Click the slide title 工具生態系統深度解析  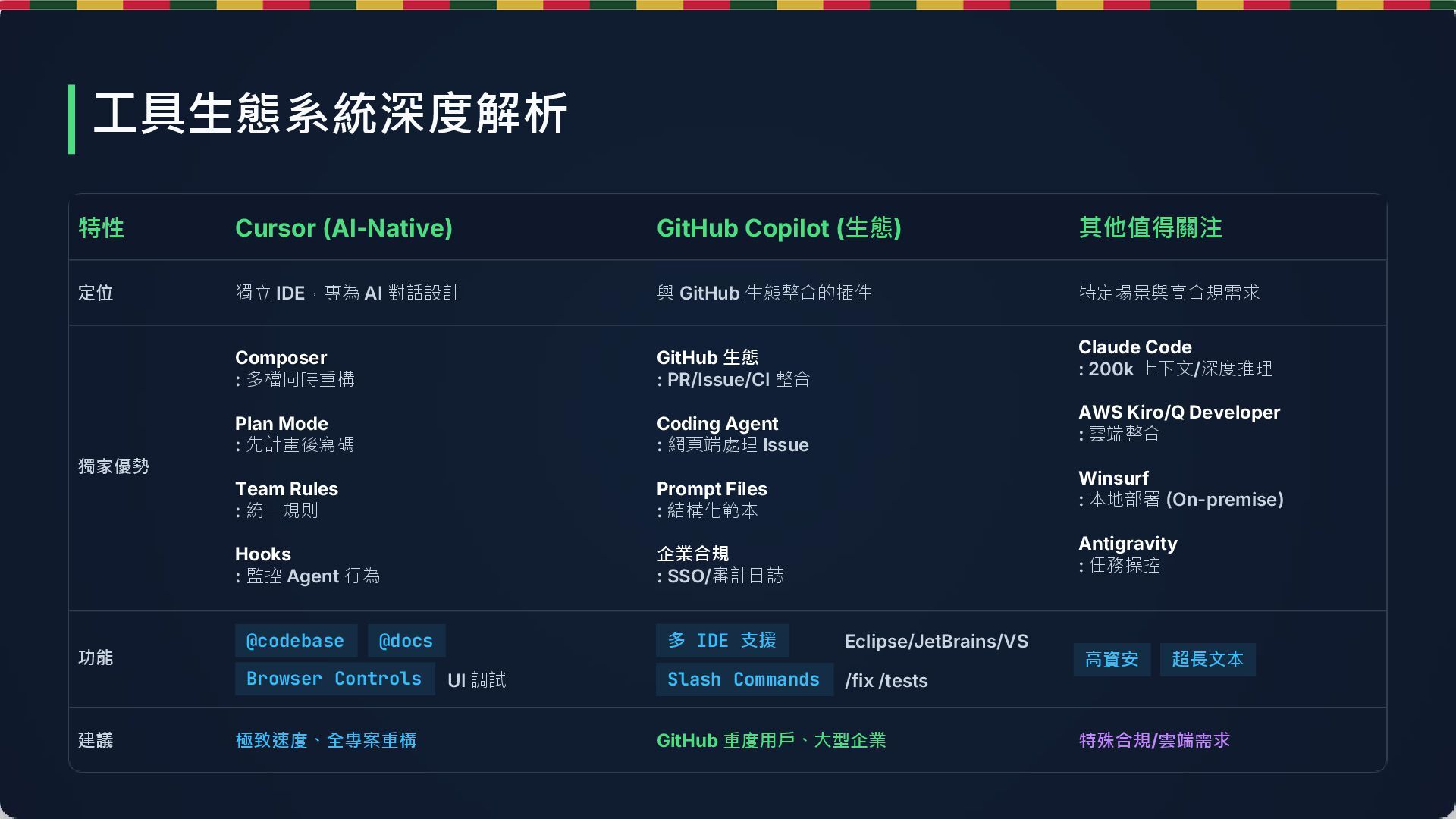pos(331,115)
